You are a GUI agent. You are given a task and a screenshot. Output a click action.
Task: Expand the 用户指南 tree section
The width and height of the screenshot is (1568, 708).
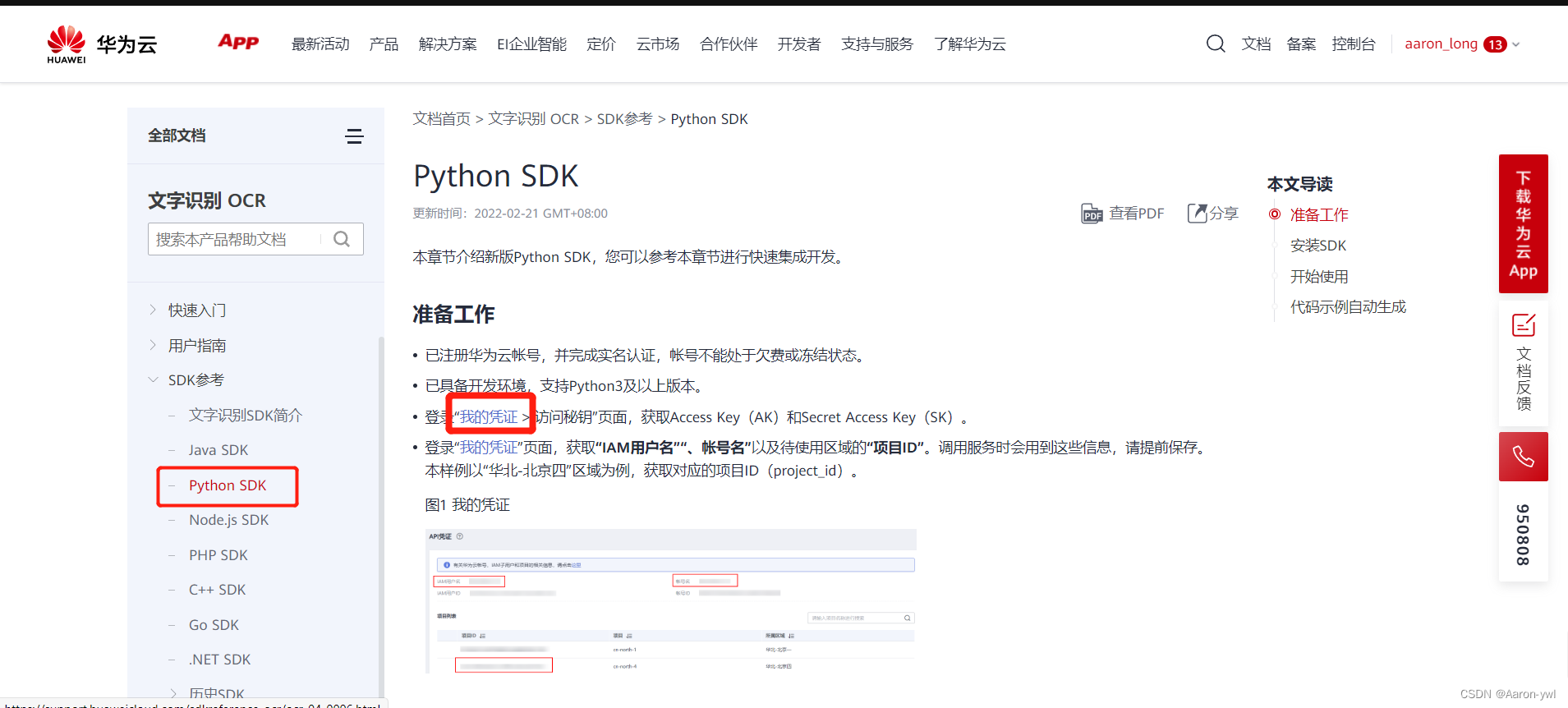153,345
